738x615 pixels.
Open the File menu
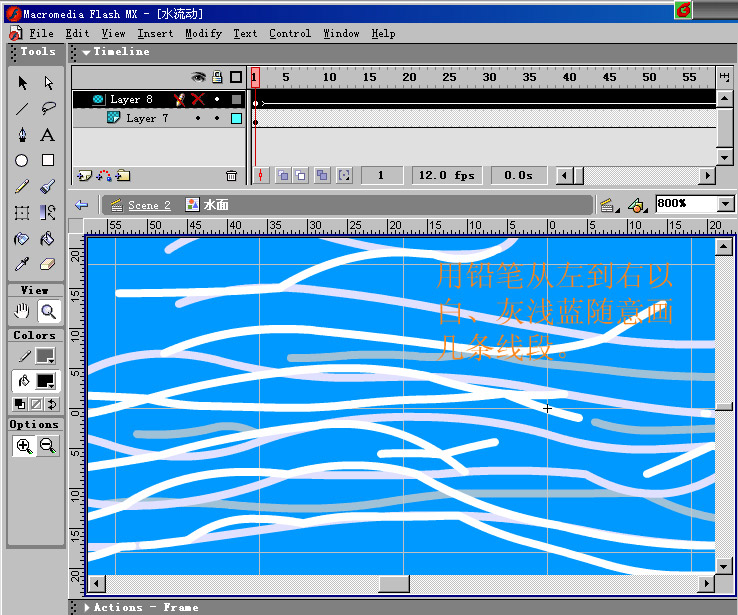[41, 34]
